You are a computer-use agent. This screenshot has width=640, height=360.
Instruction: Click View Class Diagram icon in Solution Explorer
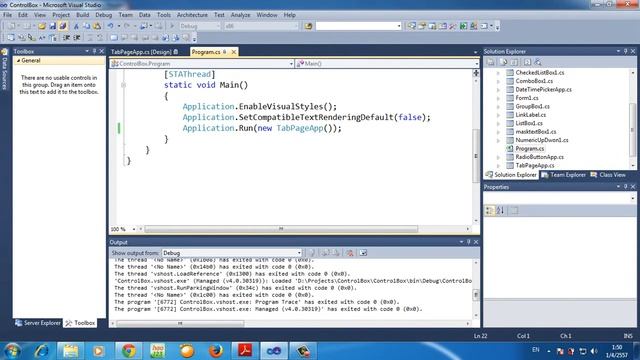pyautogui.click(x=538, y=62)
